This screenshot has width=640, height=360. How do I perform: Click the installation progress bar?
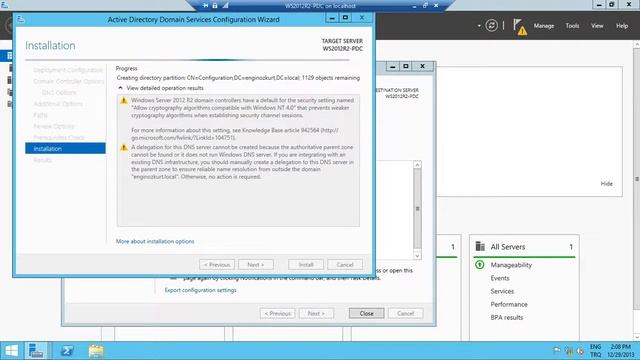[187, 60]
